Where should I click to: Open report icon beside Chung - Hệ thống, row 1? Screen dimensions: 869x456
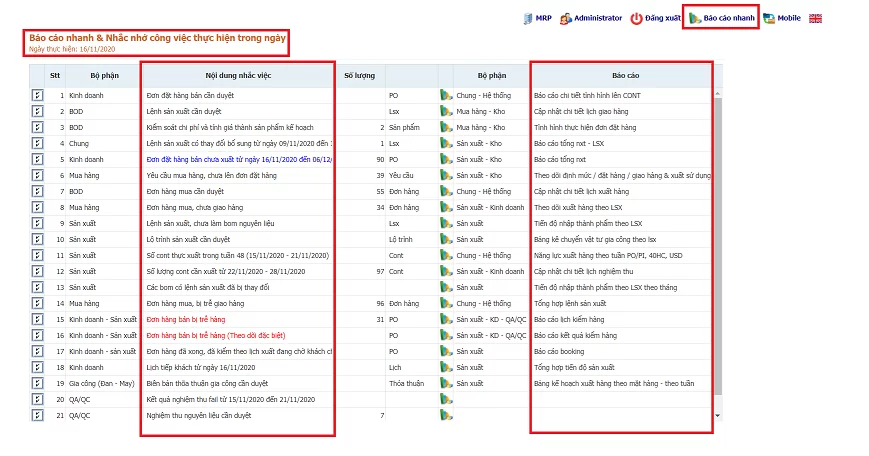click(446, 95)
